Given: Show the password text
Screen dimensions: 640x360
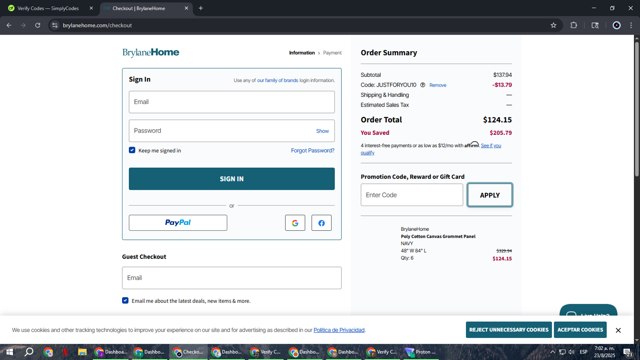Looking at the screenshot, I should (322, 131).
